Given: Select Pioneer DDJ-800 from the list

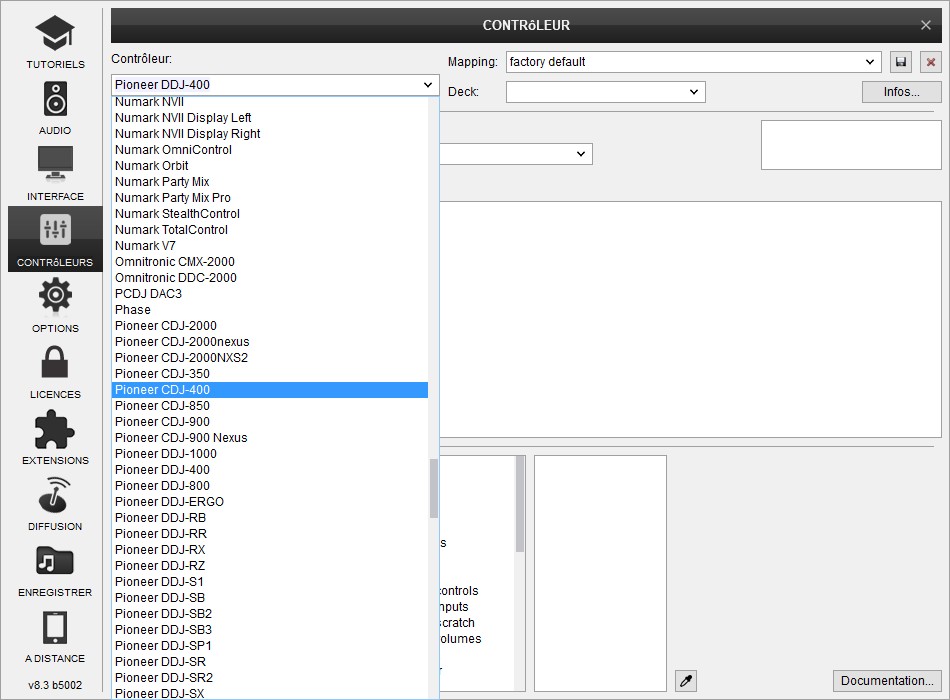Looking at the screenshot, I should [270, 485].
